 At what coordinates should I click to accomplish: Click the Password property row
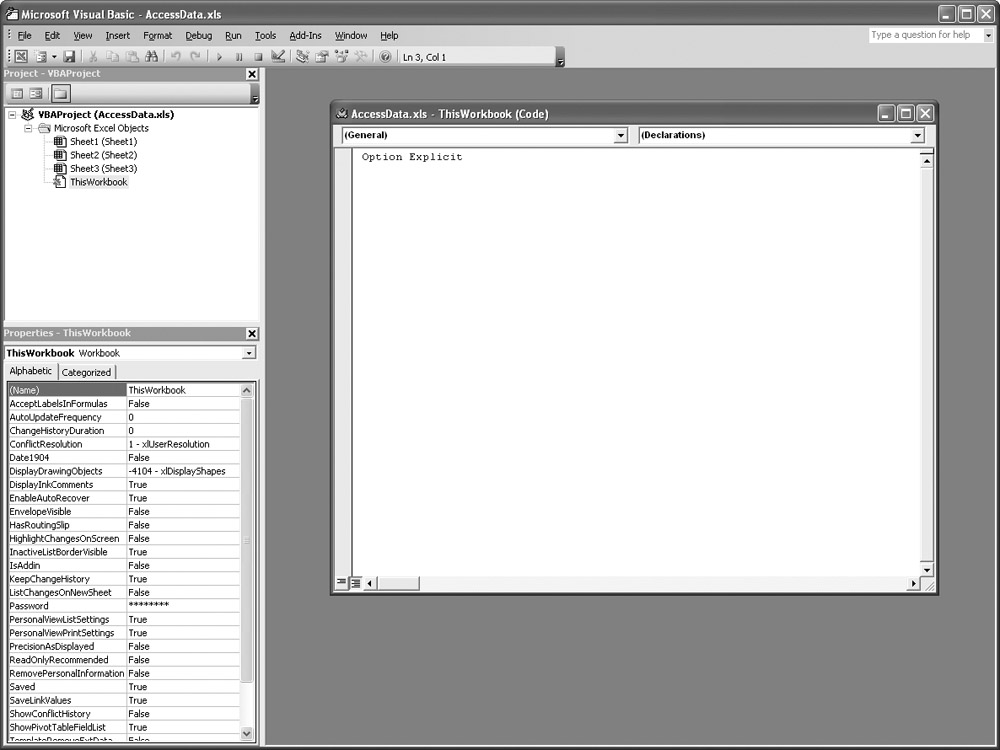click(66, 606)
